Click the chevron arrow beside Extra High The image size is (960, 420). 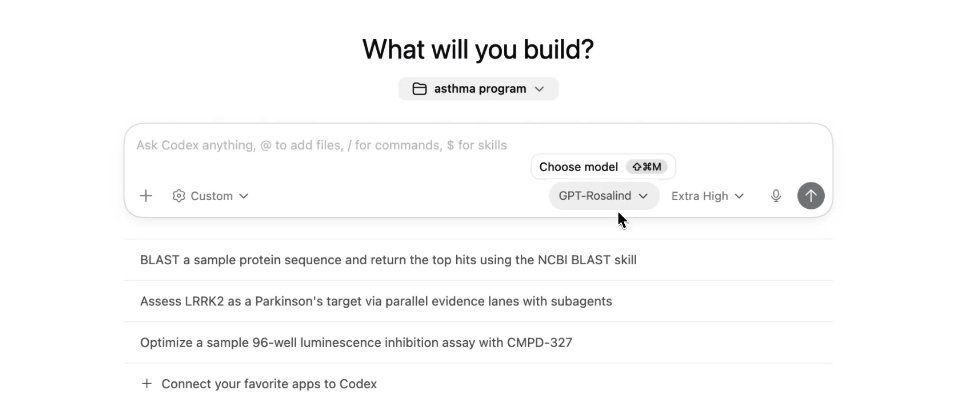click(739, 196)
